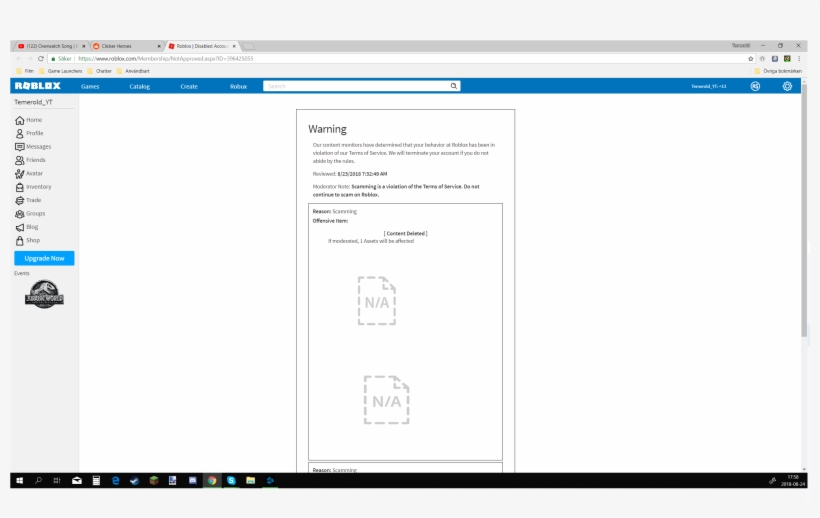Open the Mail app on taskbar
Screen dimensions: 820x518
point(77,480)
